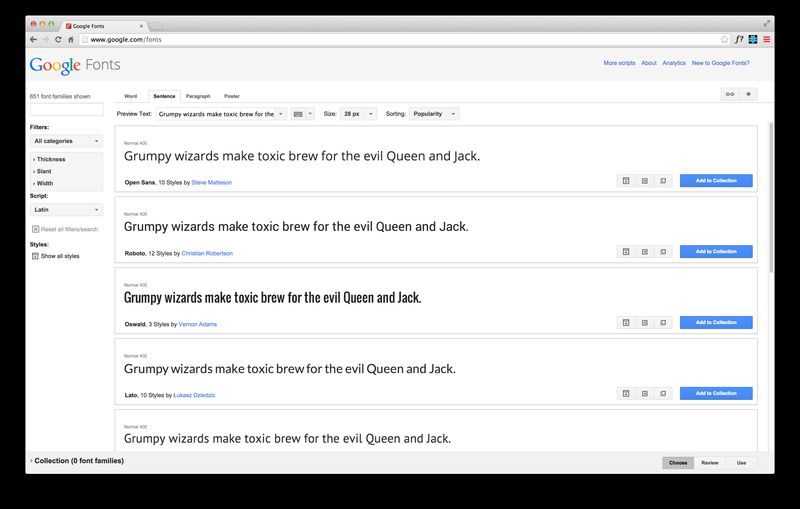
Task: Go back using browser back arrow
Action: pos(34,39)
